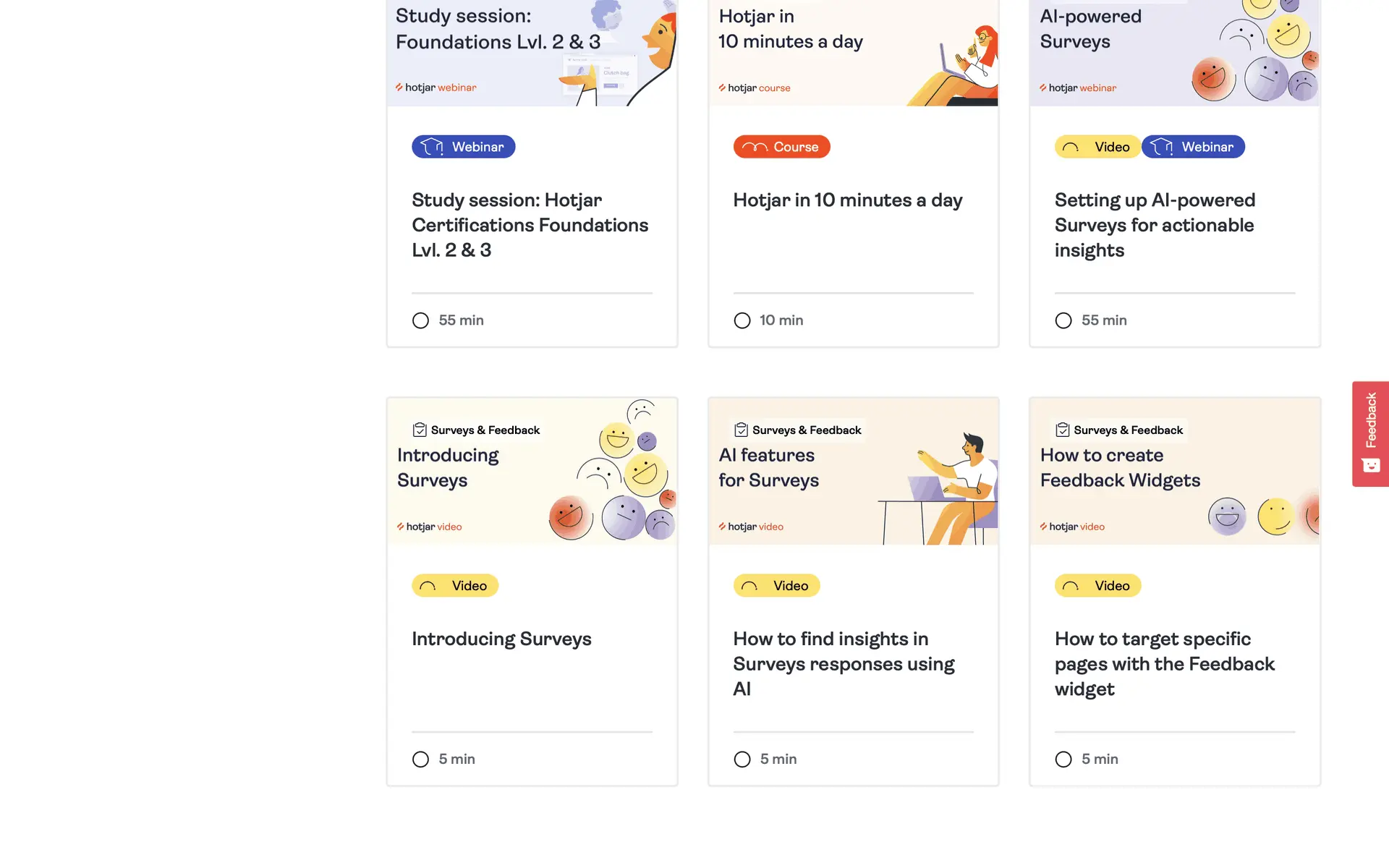Click Video tag above 'How to find insights'

[x=776, y=585]
